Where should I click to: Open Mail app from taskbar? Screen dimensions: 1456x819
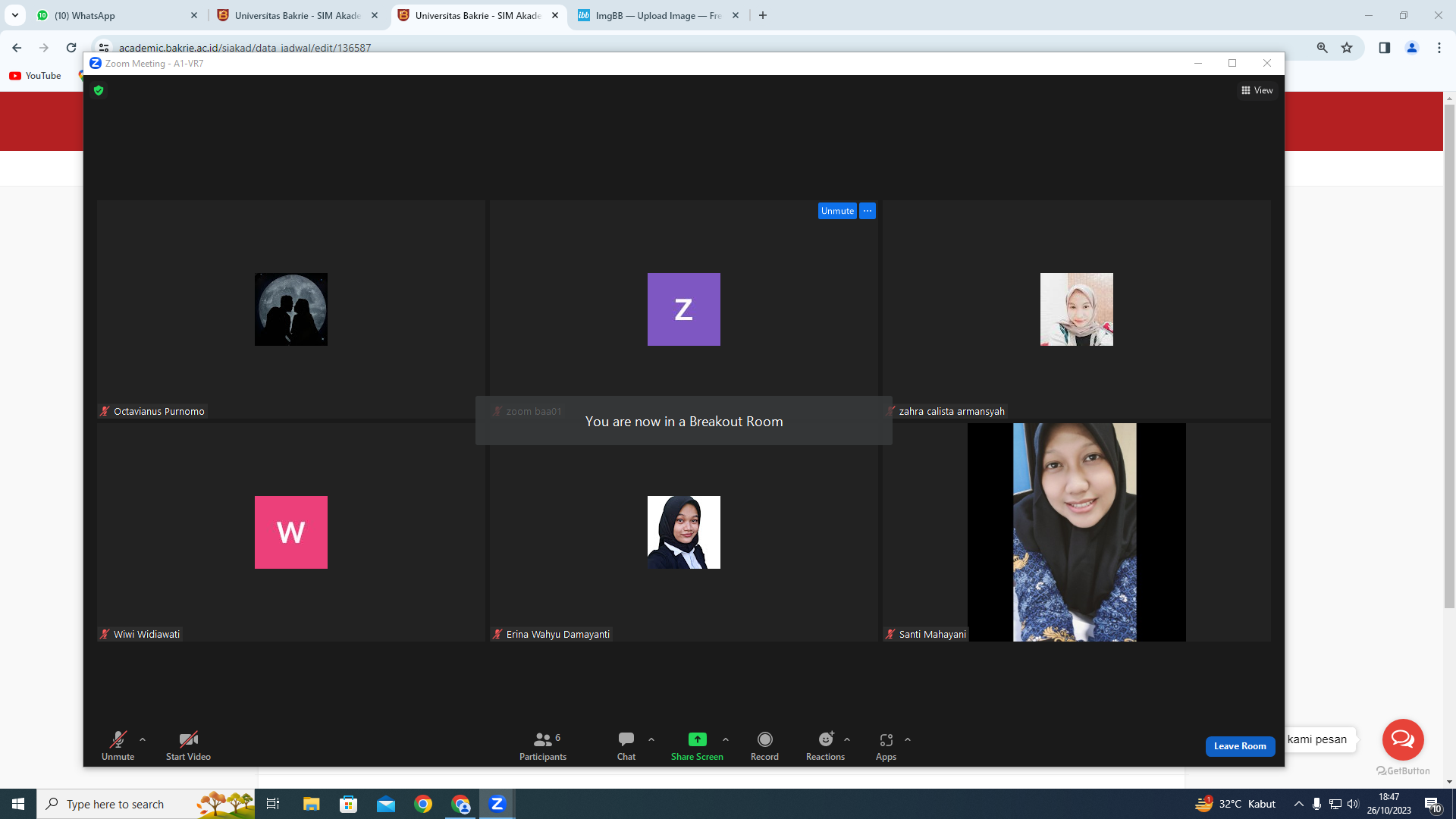(x=386, y=804)
